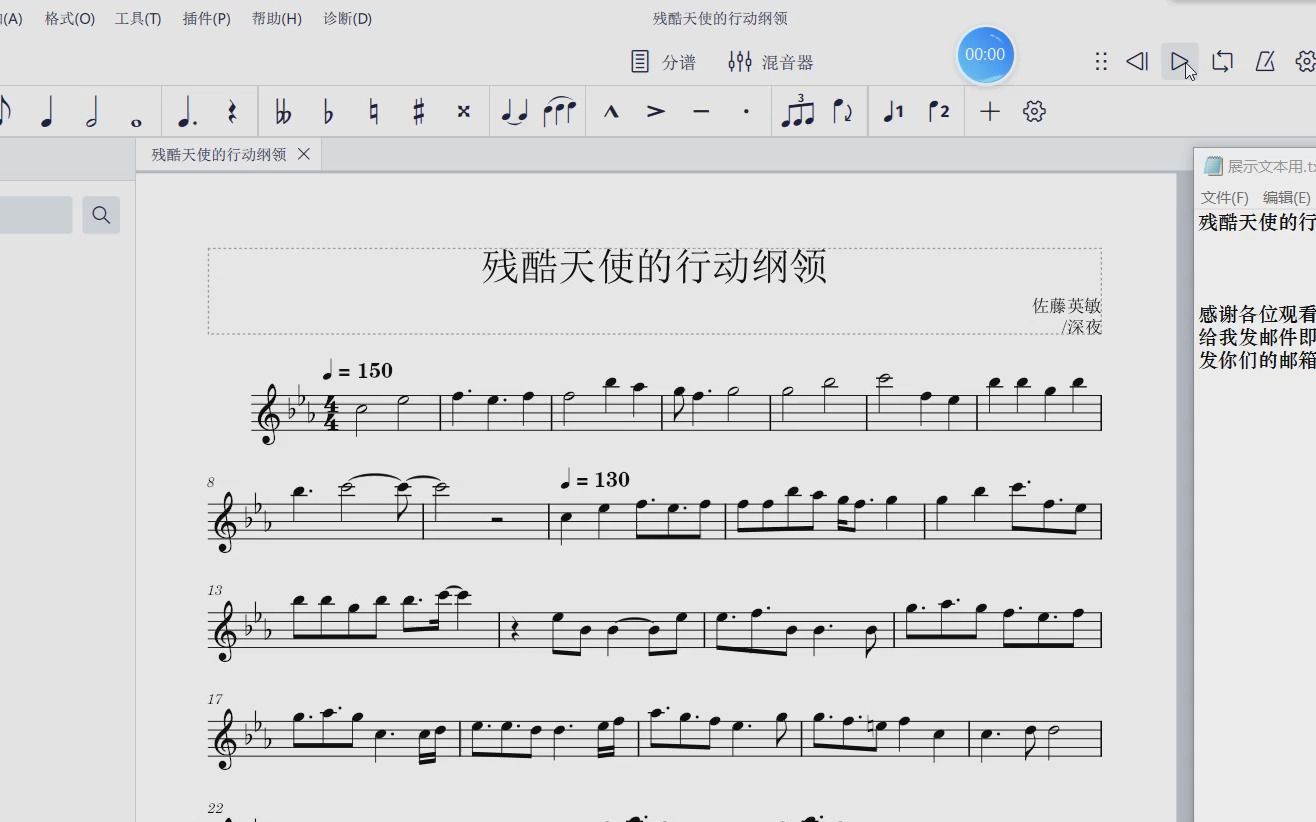Open the Format (格式) menu

coord(70,18)
